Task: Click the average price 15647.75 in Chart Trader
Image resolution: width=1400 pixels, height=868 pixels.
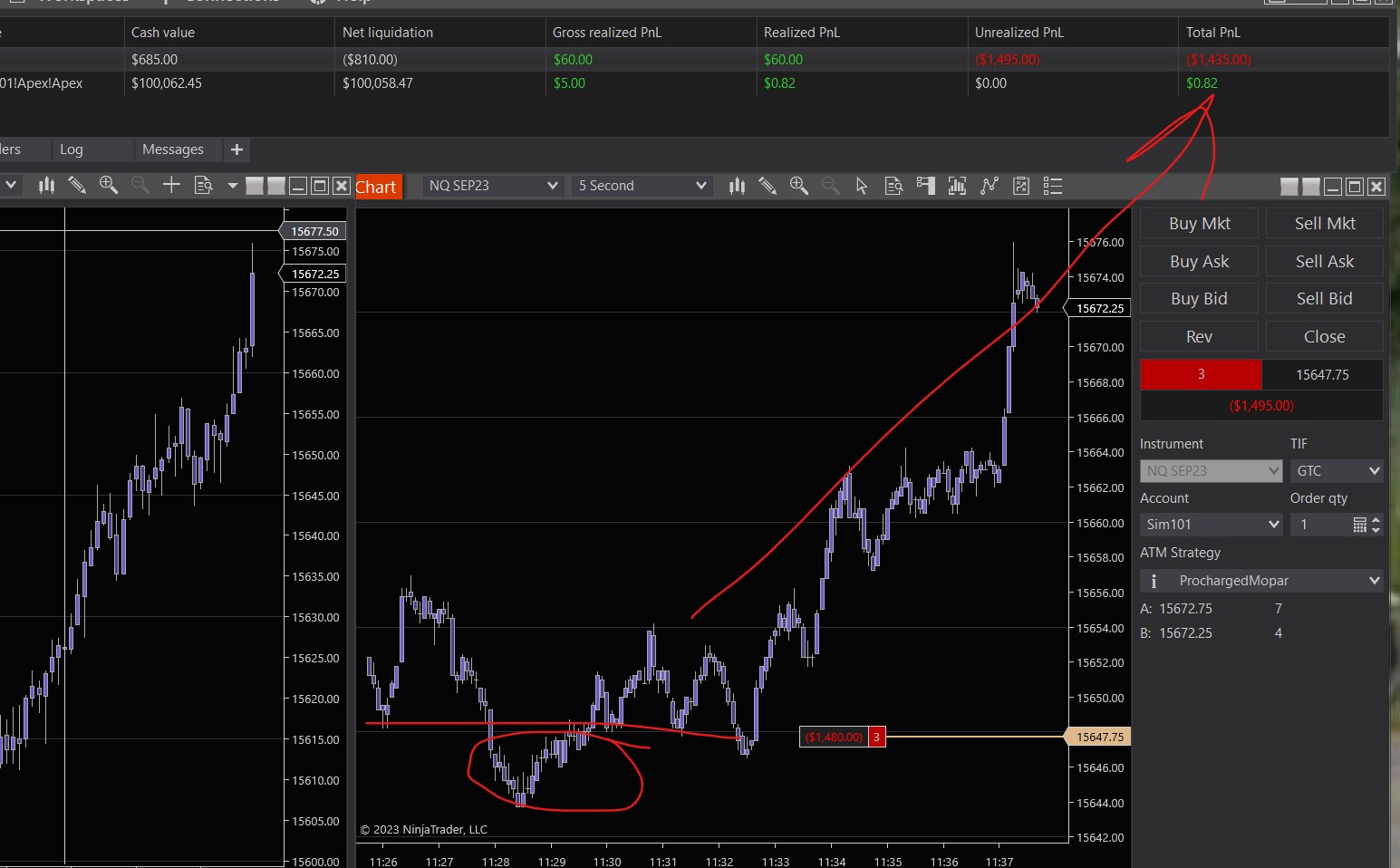Action: point(1322,375)
